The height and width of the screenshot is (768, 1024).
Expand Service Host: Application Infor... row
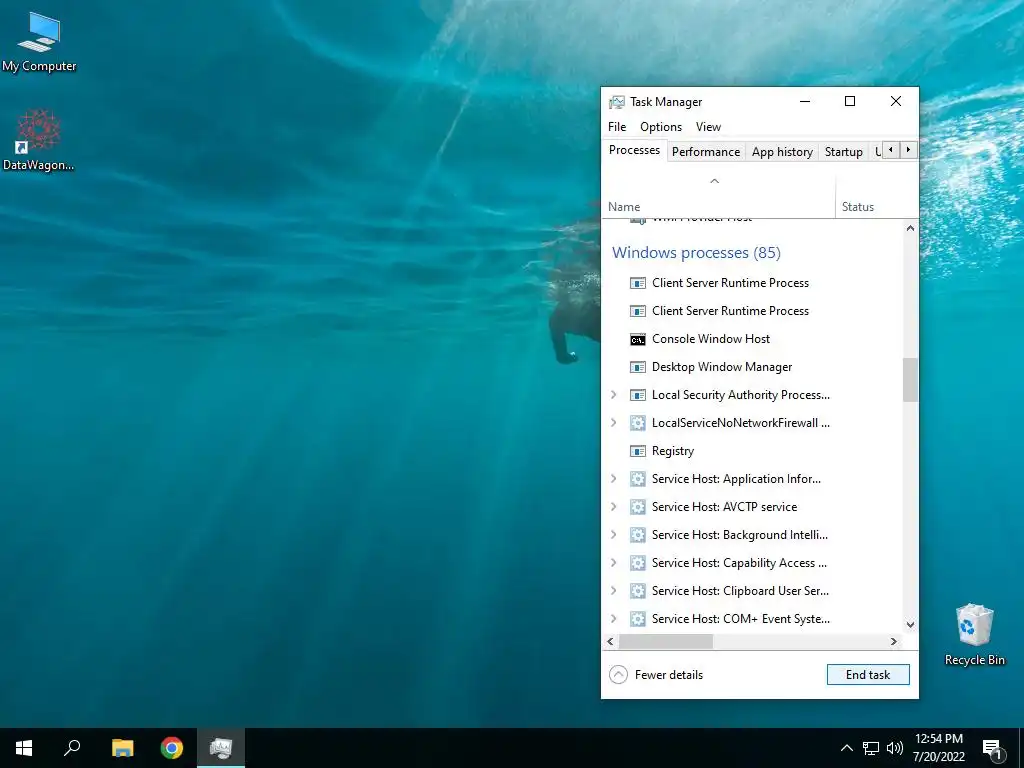pos(613,479)
